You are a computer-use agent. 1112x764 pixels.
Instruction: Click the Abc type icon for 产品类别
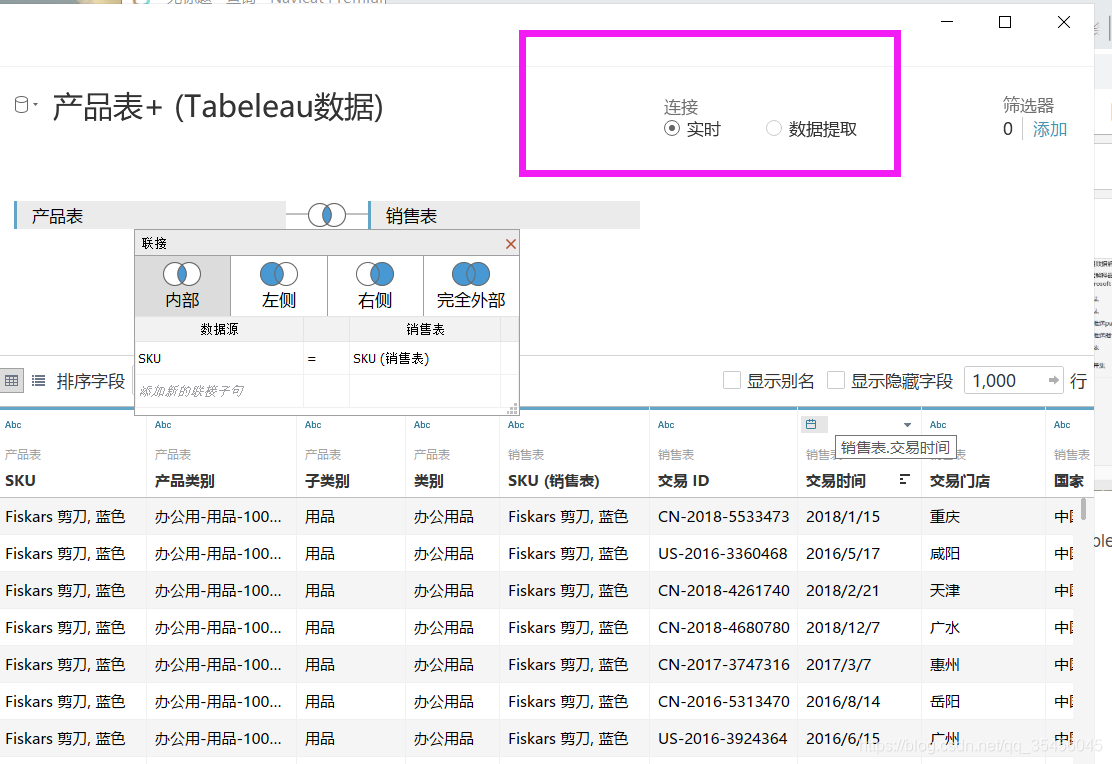point(163,425)
